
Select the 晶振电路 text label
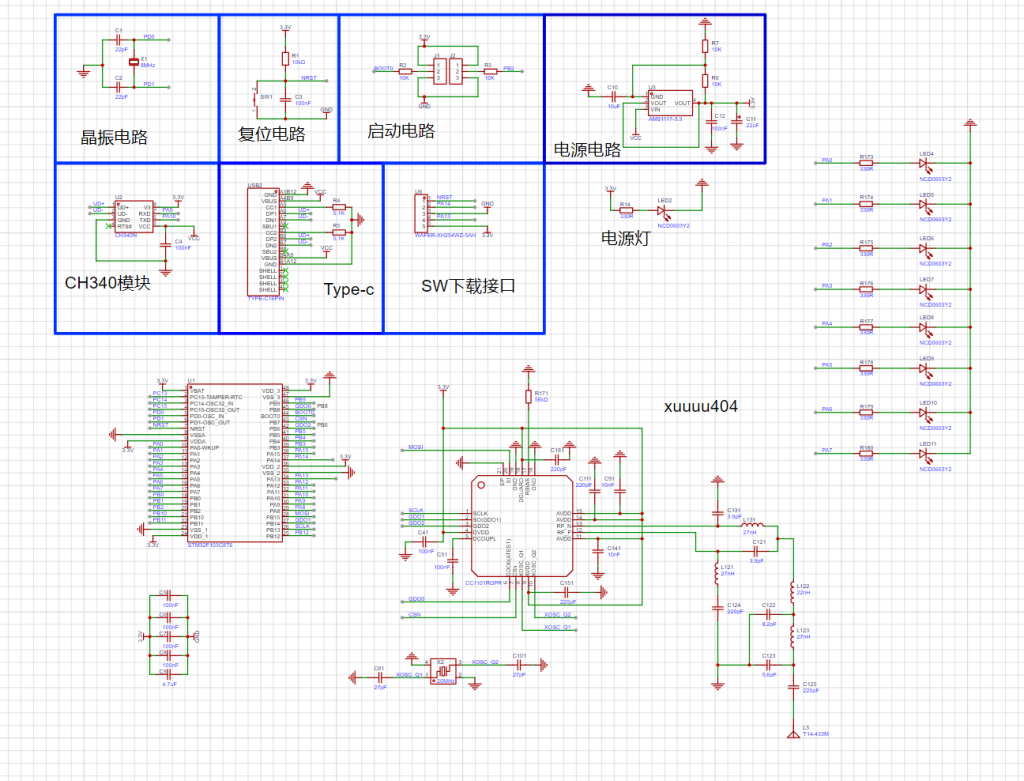114,137
